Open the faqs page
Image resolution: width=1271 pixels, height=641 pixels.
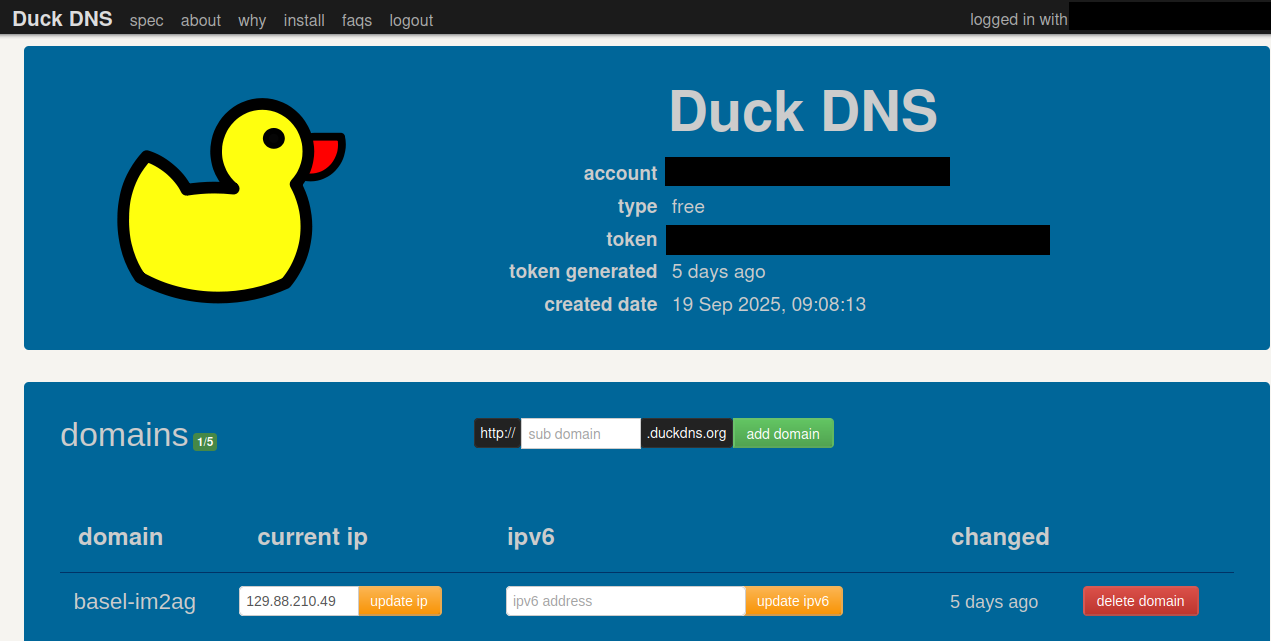(x=356, y=20)
